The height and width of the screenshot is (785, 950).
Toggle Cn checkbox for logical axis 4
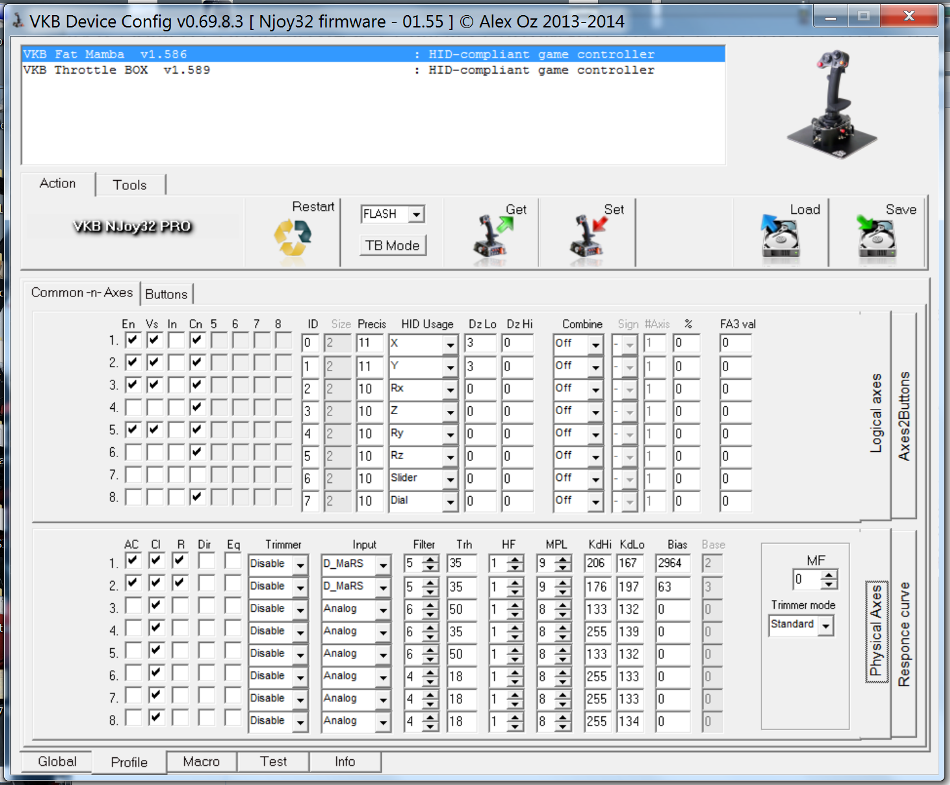(x=196, y=408)
